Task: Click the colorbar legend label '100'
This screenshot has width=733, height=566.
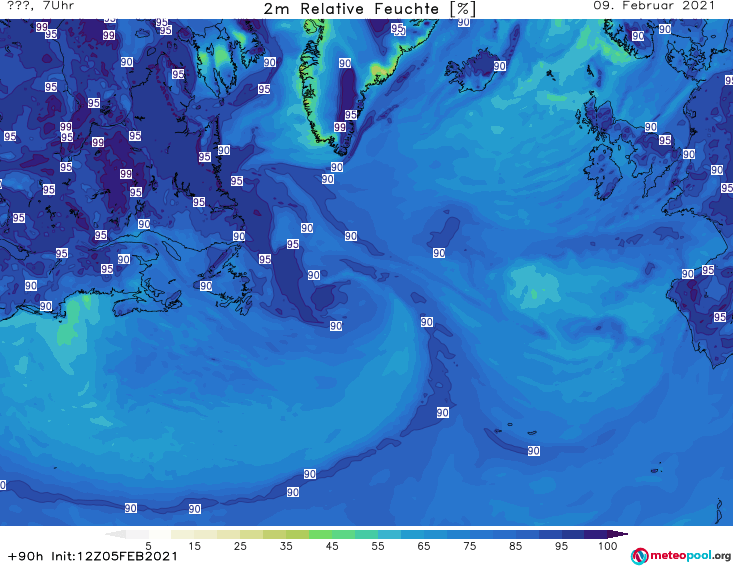Action: 608,546
